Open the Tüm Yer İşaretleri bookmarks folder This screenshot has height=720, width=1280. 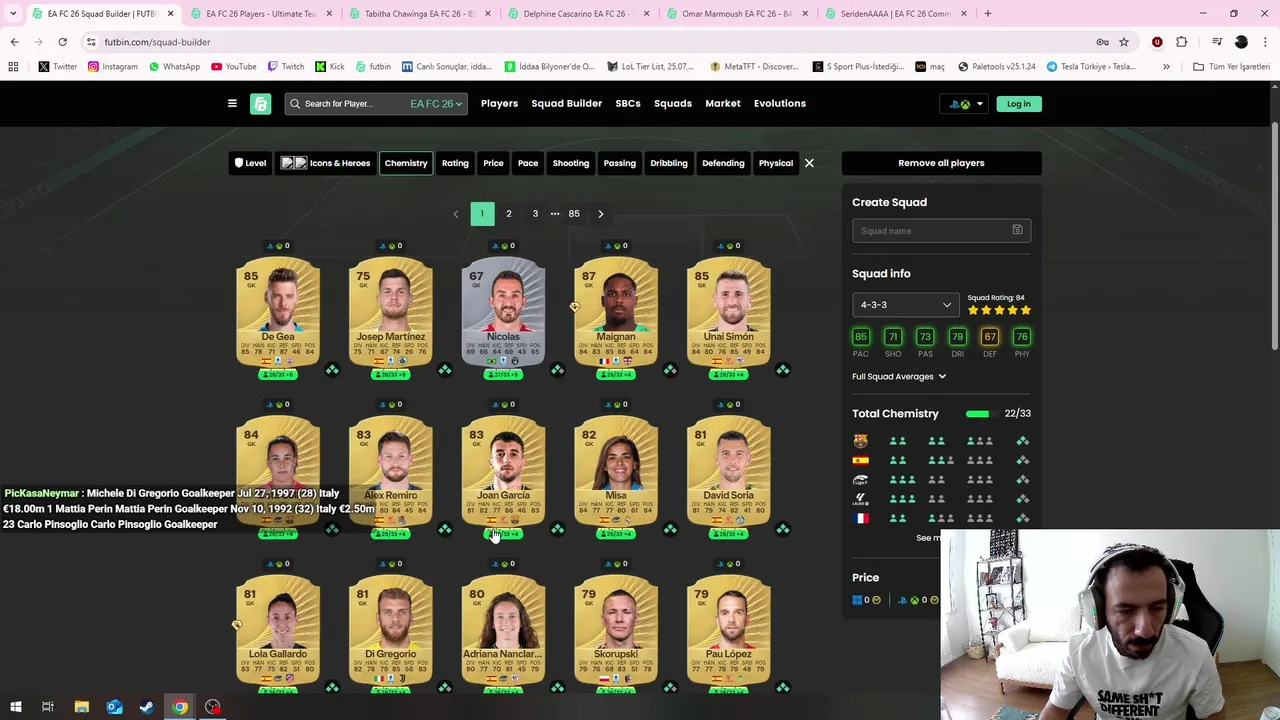[1231, 66]
